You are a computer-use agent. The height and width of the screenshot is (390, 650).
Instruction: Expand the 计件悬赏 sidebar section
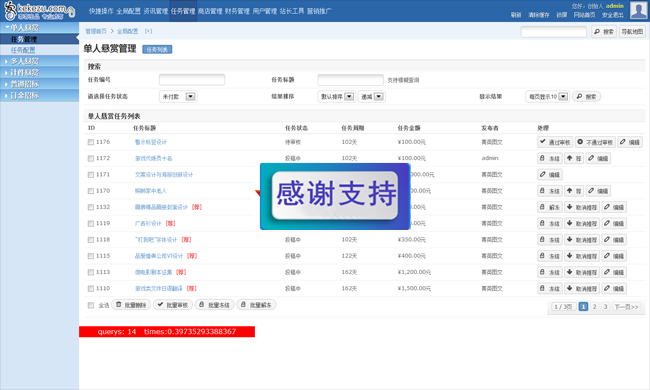[x=39, y=73]
